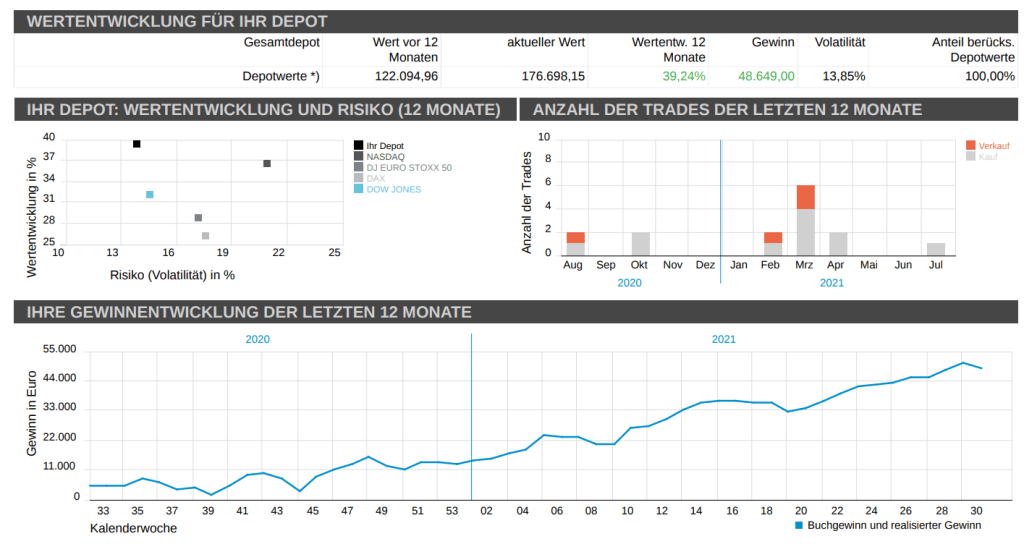Toggle the DAX series in legend
Screen dimensions: 1024x544
[x=375, y=178]
